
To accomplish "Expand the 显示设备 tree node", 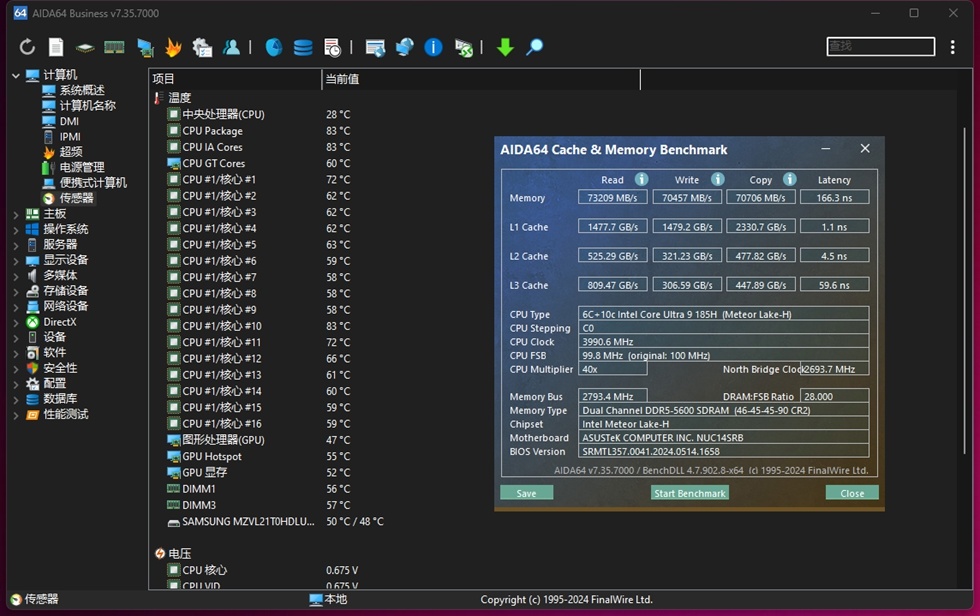I will coord(16,261).
